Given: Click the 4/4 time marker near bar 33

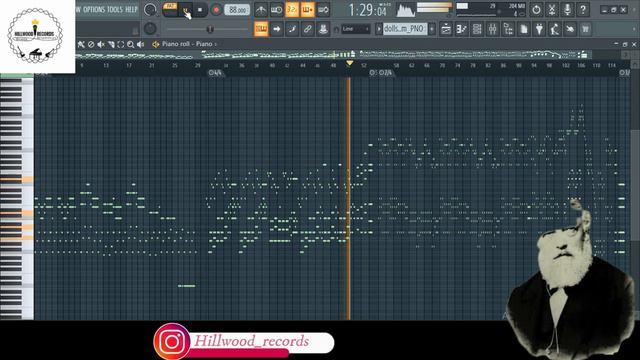Looking at the screenshot, I should pos(215,73).
